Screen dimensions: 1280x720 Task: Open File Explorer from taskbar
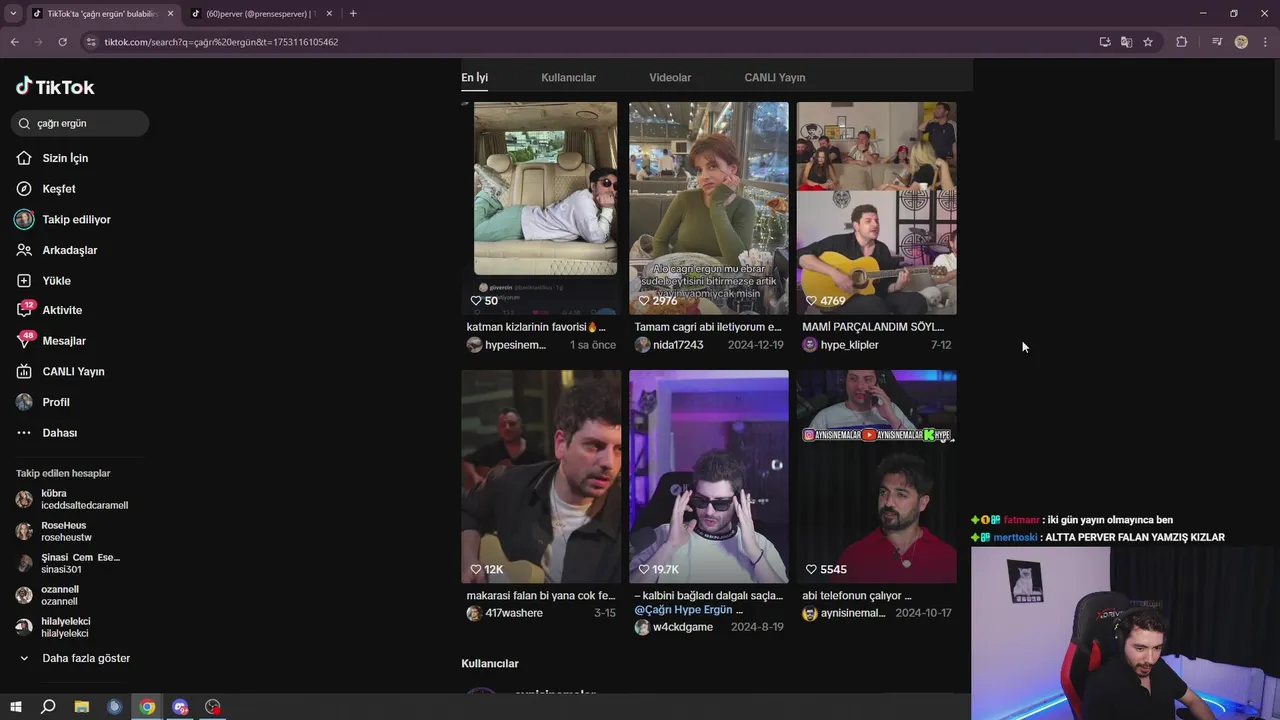(x=82, y=707)
